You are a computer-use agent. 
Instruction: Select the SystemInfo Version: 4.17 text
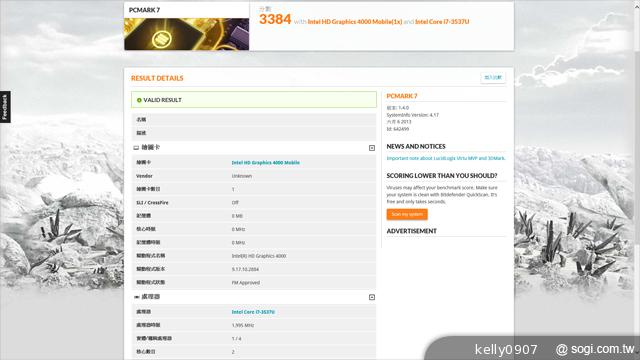[413, 115]
